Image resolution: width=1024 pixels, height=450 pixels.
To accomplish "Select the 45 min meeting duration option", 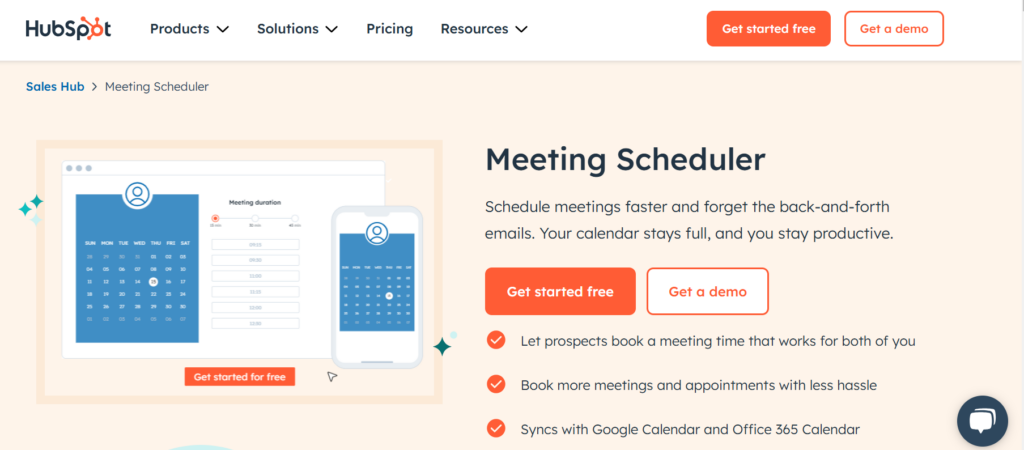I will pos(295,217).
